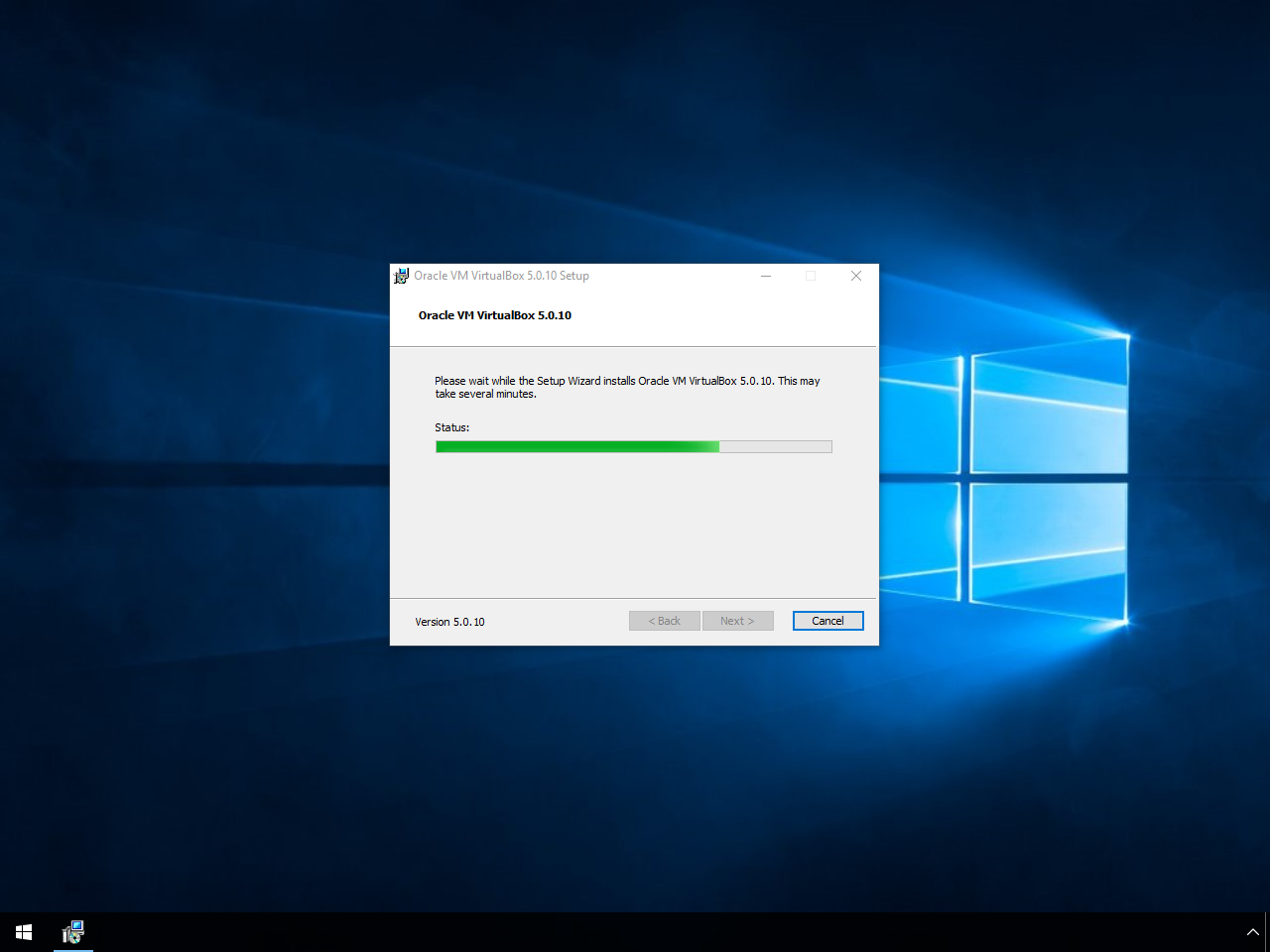Image resolution: width=1270 pixels, height=952 pixels.
Task: Close the VirtualBox Setup window
Action: tap(855, 276)
